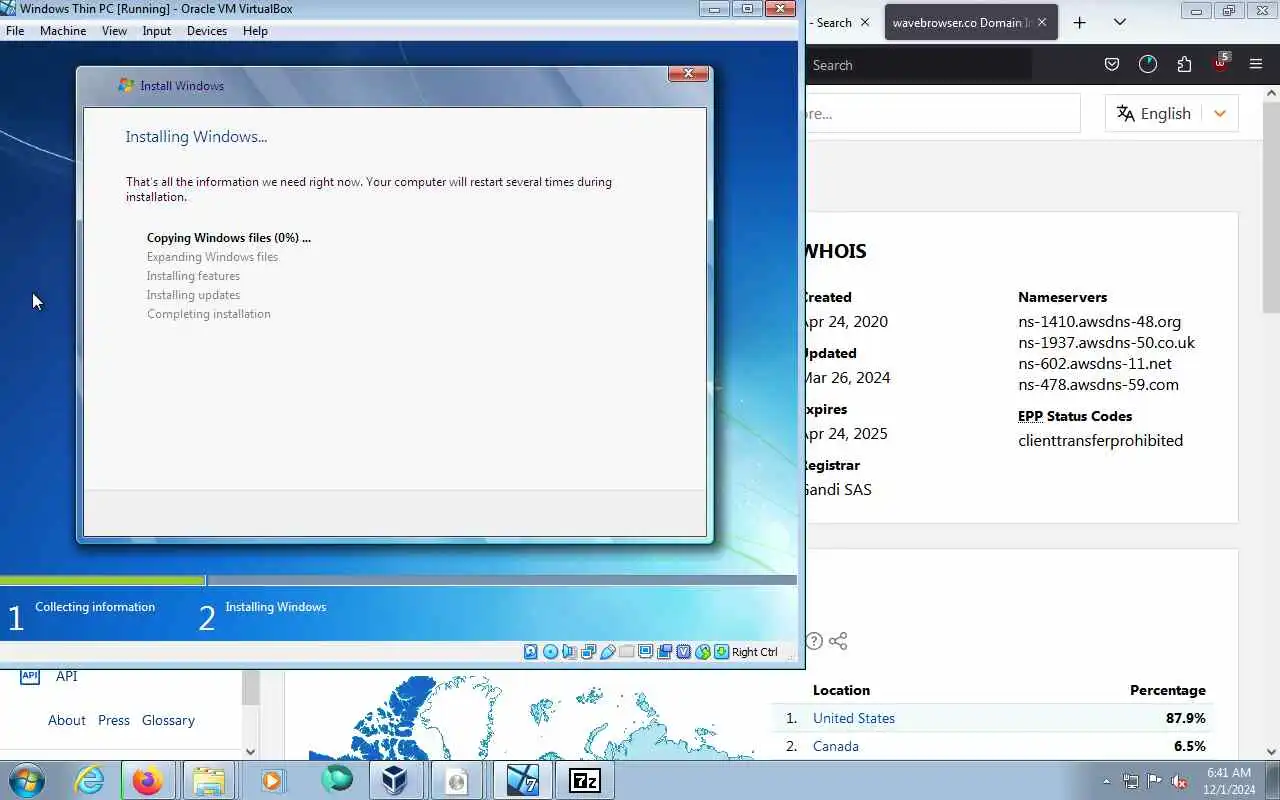Open a new Firefox tab with plus button

[x=1079, y=22]
